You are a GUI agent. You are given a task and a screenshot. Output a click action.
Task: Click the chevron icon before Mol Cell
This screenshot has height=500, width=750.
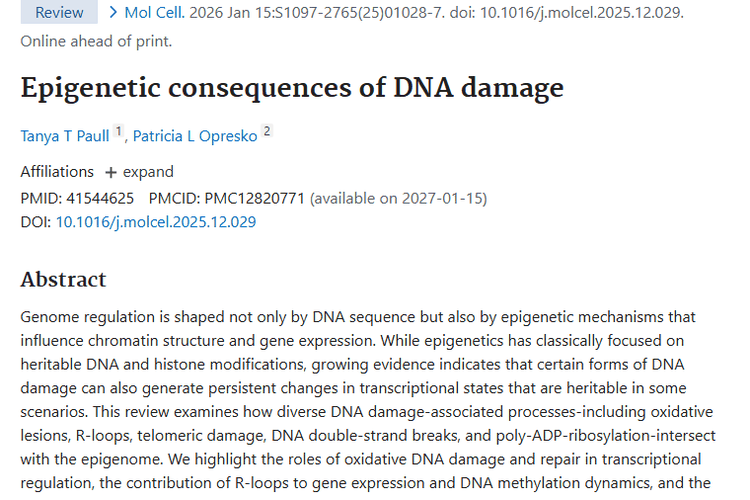[114, 13]
